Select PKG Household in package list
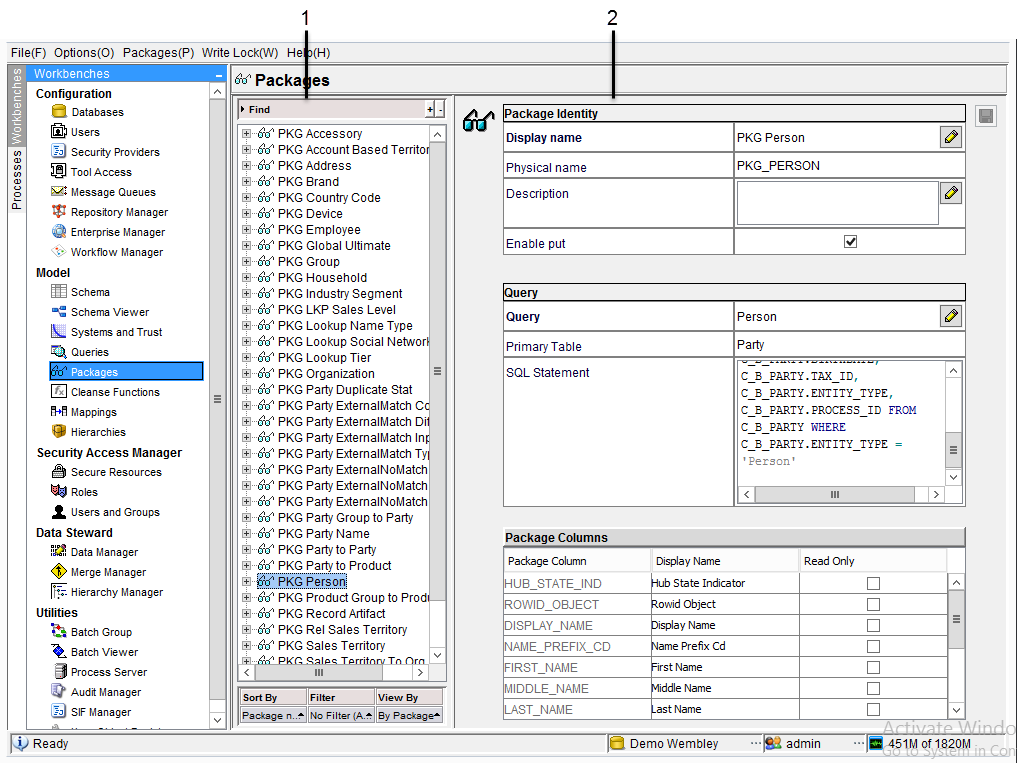Screen dimensions: 1018x763 [322, 278]
